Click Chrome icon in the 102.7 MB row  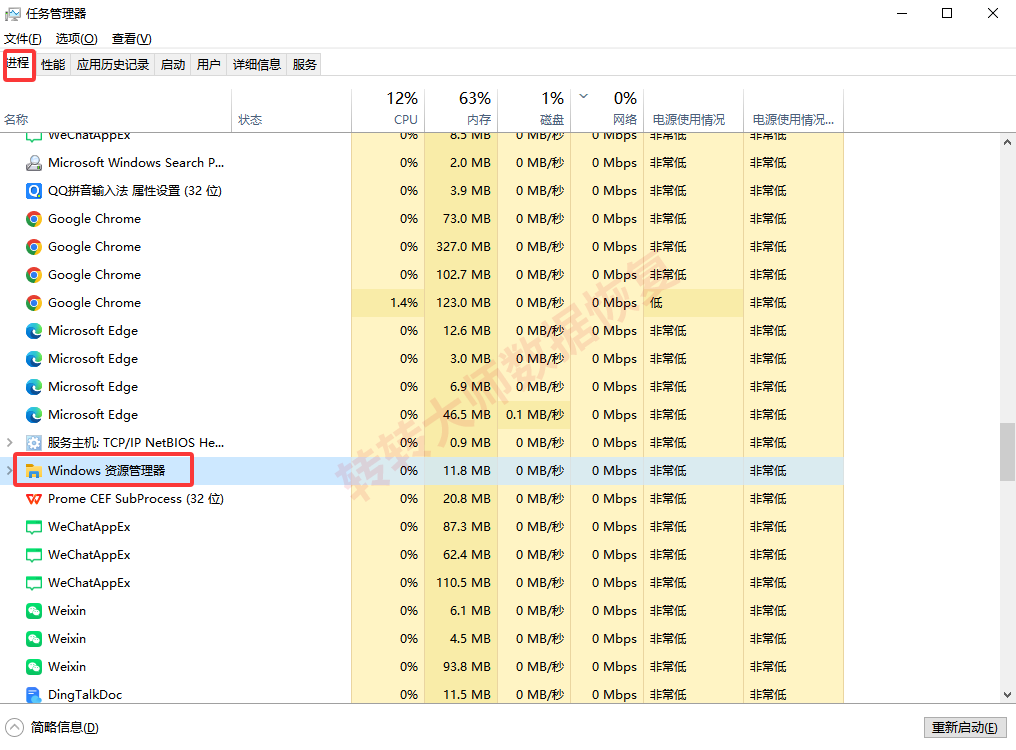point(34,275)
